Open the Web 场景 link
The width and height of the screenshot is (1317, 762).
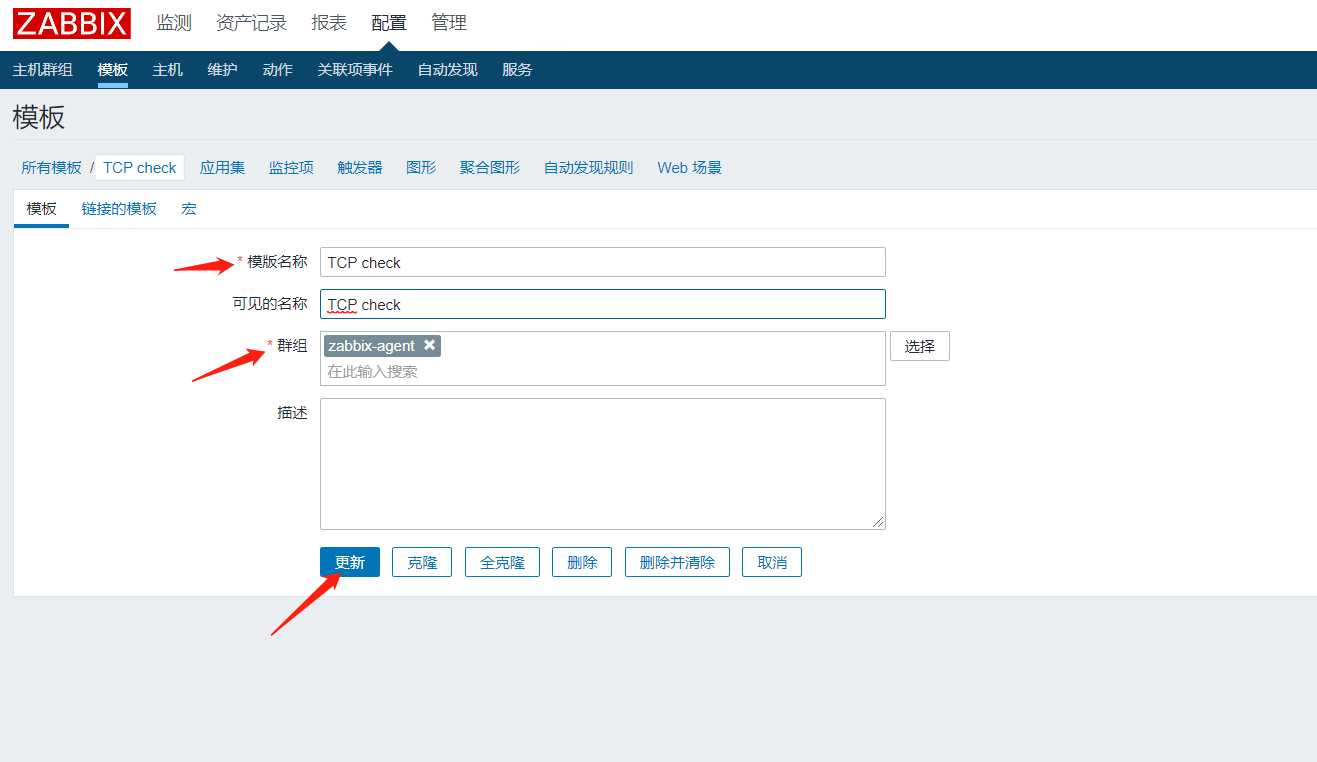pyautogui.click(x=690, y=168)
